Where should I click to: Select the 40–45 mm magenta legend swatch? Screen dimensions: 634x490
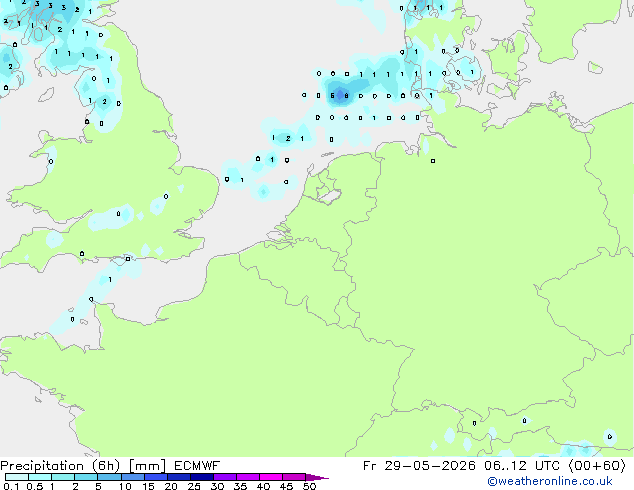pyautogui.click(x=271, y=477)
